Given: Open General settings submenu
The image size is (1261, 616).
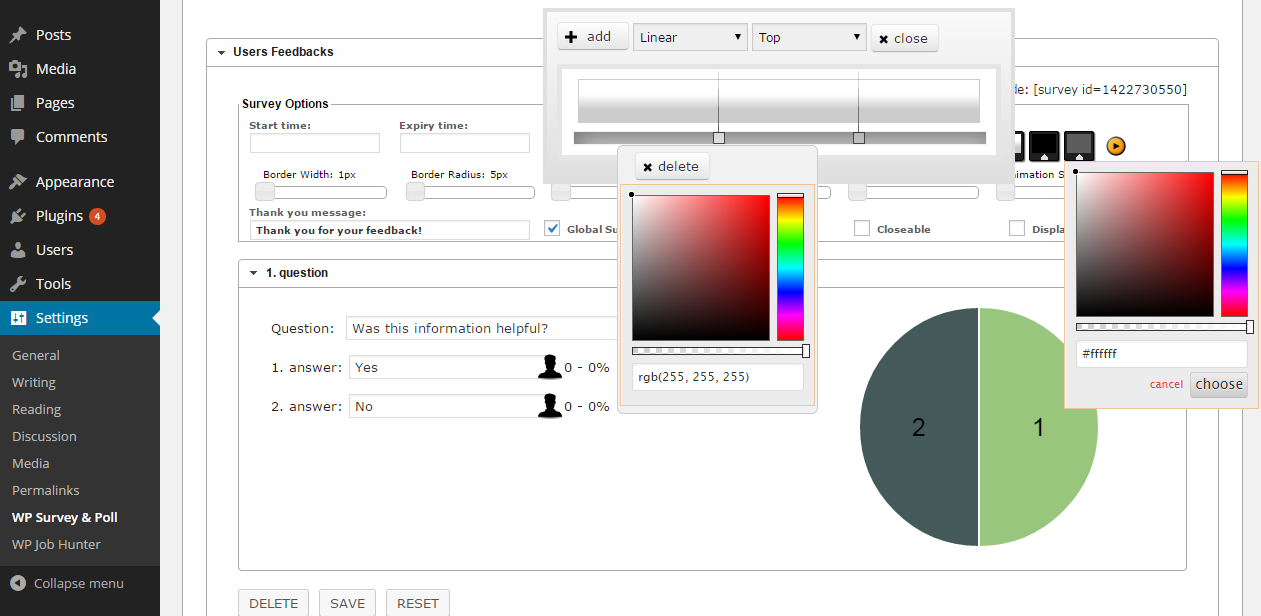Looking at the screenshot, I should point(36,355).
